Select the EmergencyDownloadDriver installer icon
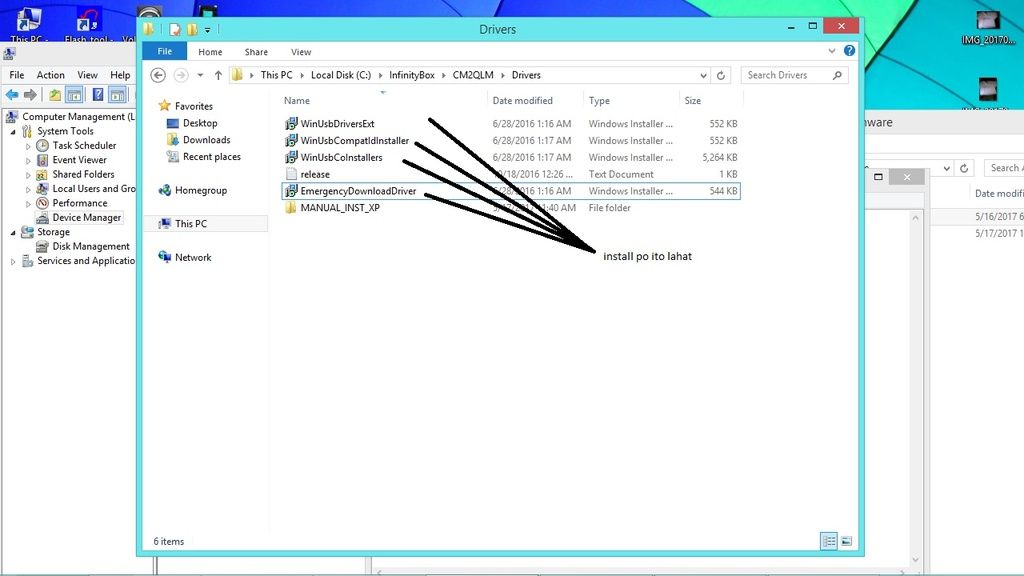1024x576 pixels. click(291, 191)
